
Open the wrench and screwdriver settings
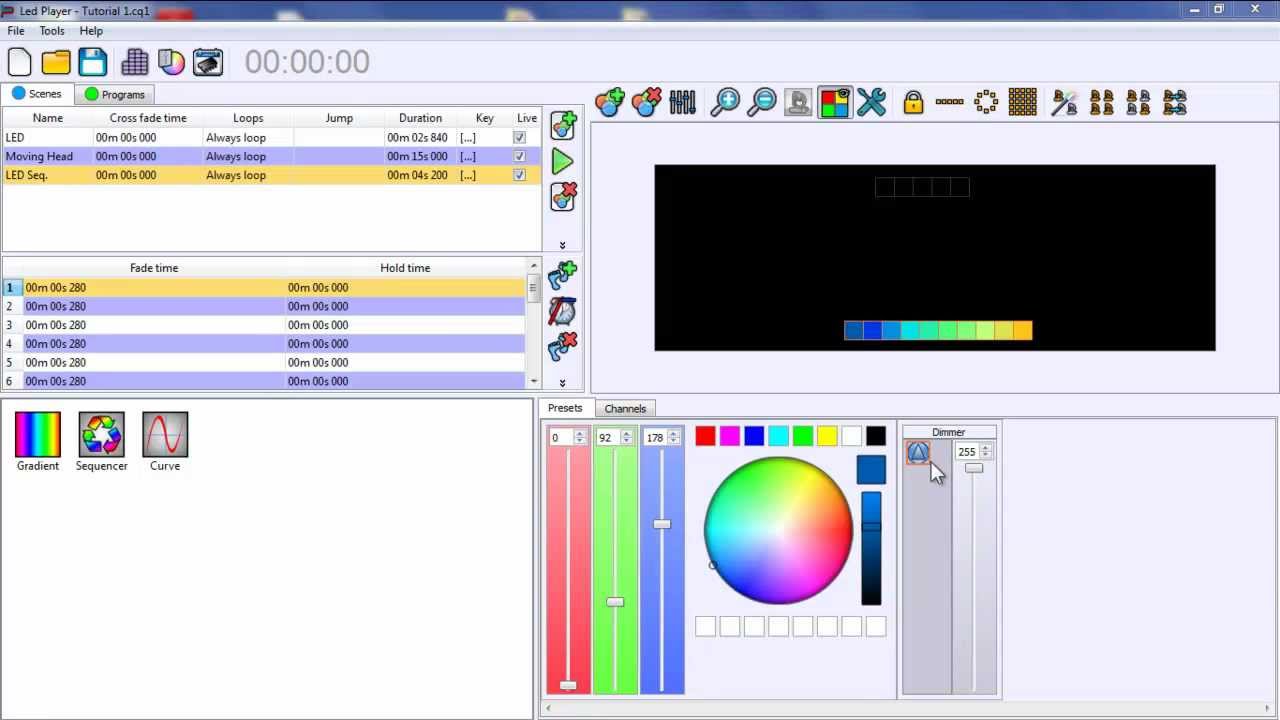click(x=871, y=102)
